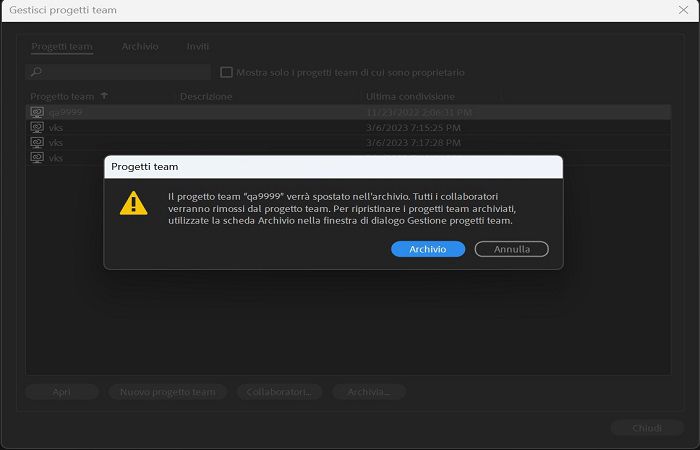
Task: Switch to the Progetti team tab
Action: point(62,46)
